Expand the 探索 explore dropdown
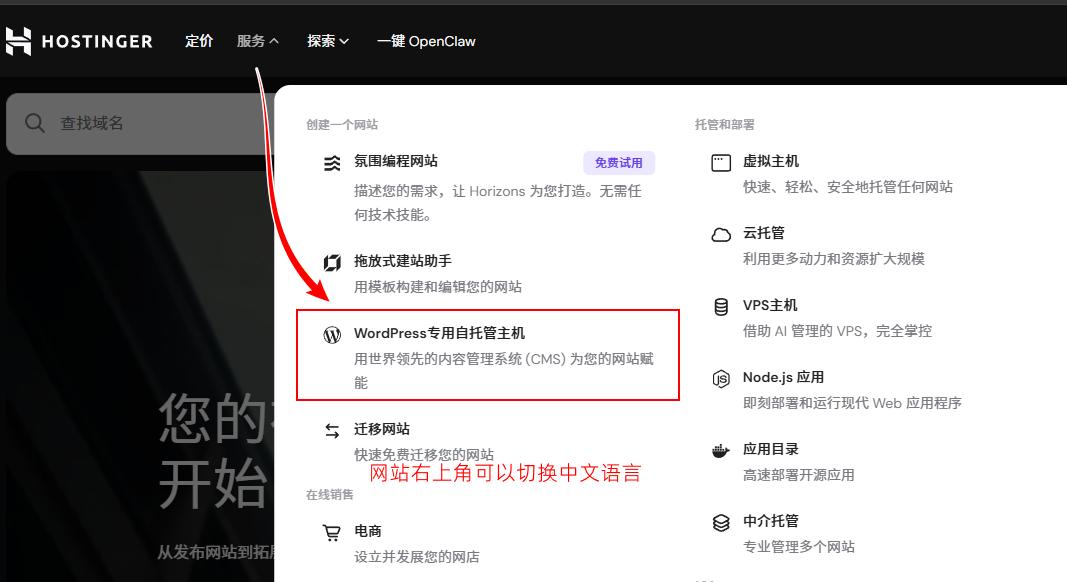The height and width of the screenshot is (582, 1067). pos(328,42)
